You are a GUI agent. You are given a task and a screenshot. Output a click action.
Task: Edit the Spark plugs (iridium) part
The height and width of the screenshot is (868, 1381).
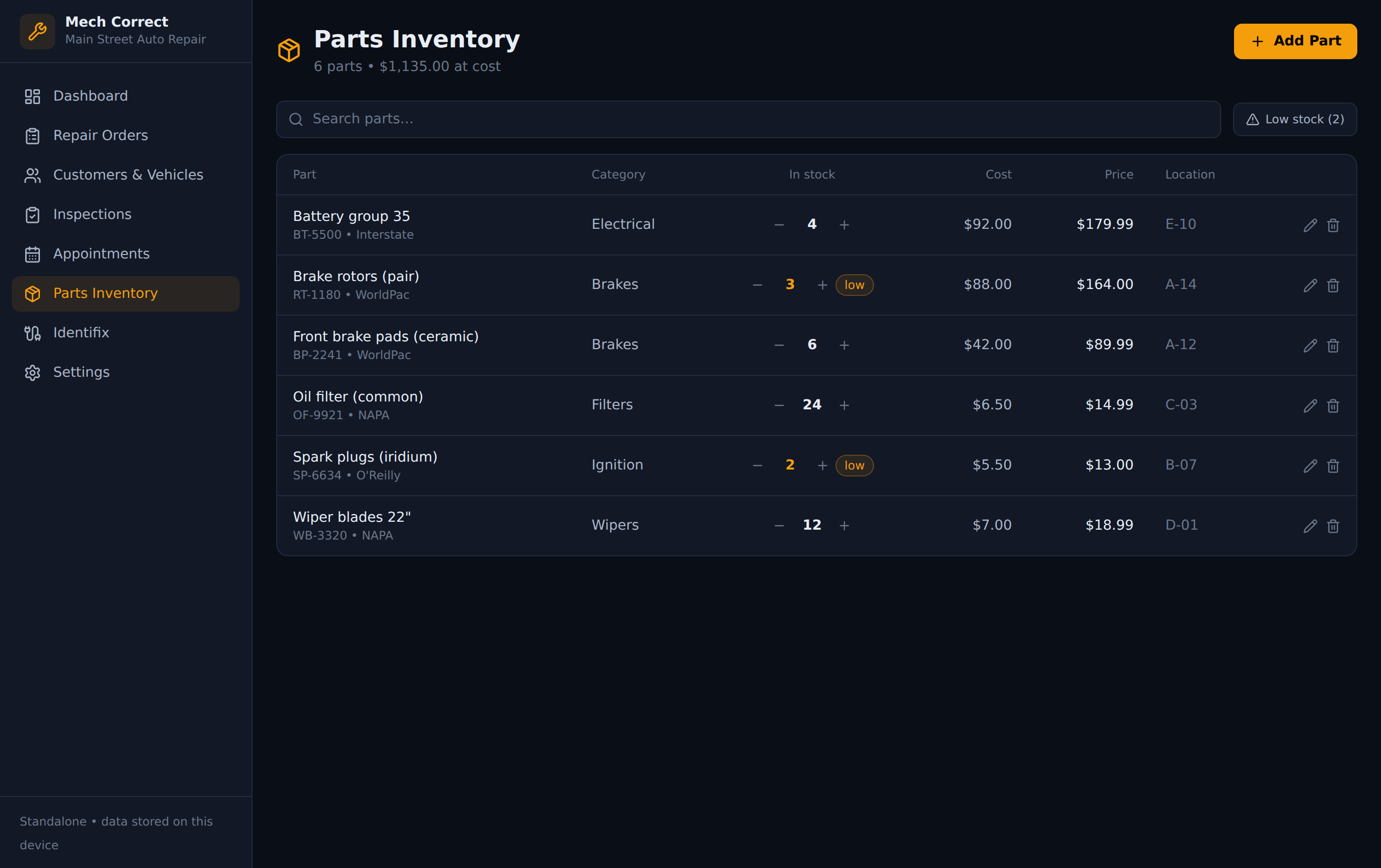(1310, 466)
